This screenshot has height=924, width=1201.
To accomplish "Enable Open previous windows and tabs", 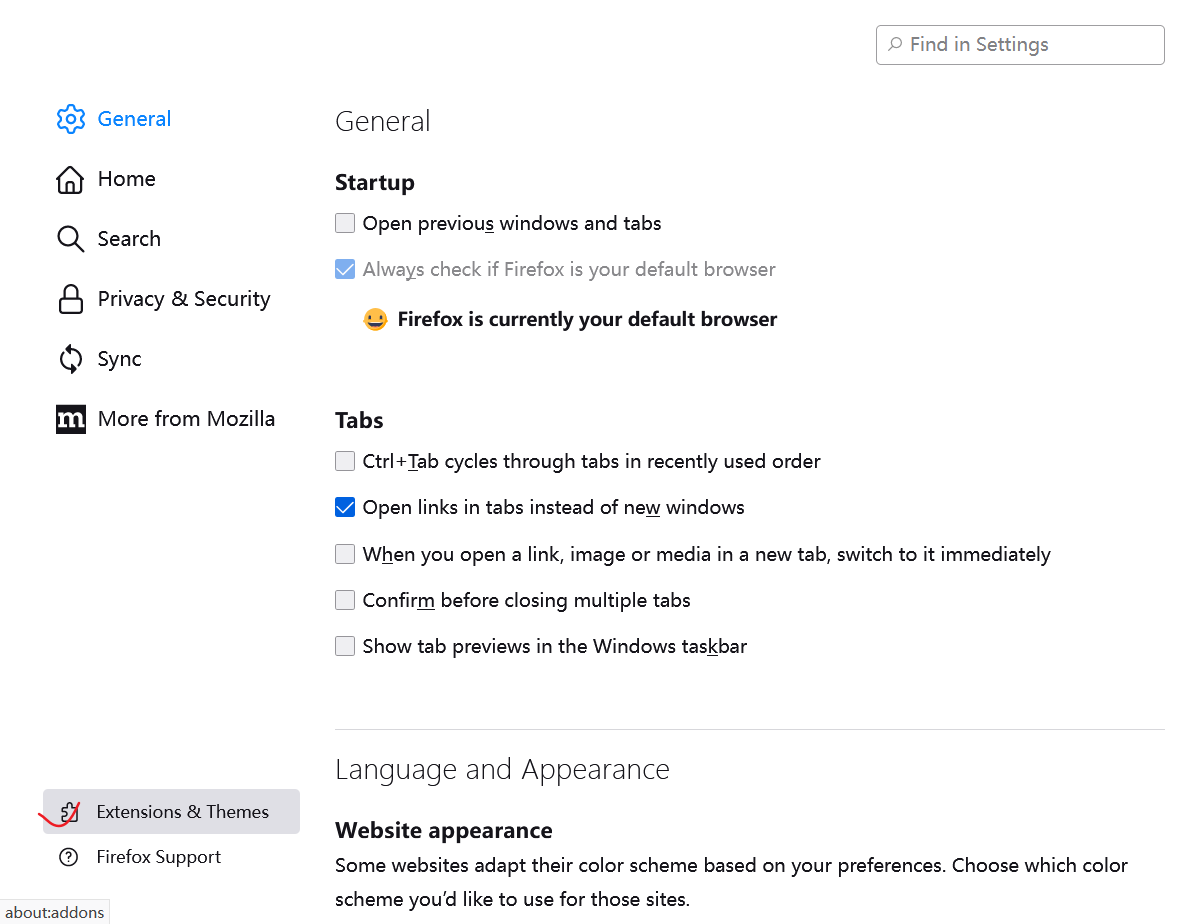I will (x=345, y=223).
